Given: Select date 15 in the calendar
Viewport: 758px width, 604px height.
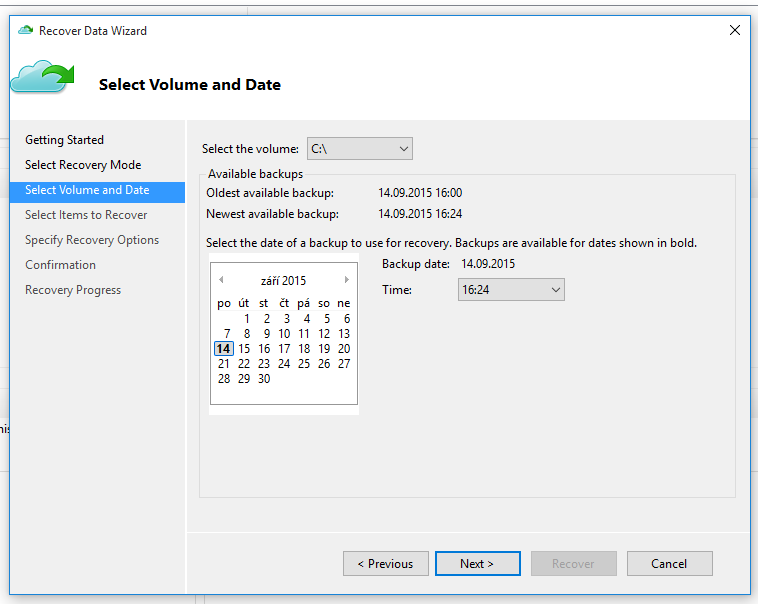Looking at the screenshot, I should (244, 349).
